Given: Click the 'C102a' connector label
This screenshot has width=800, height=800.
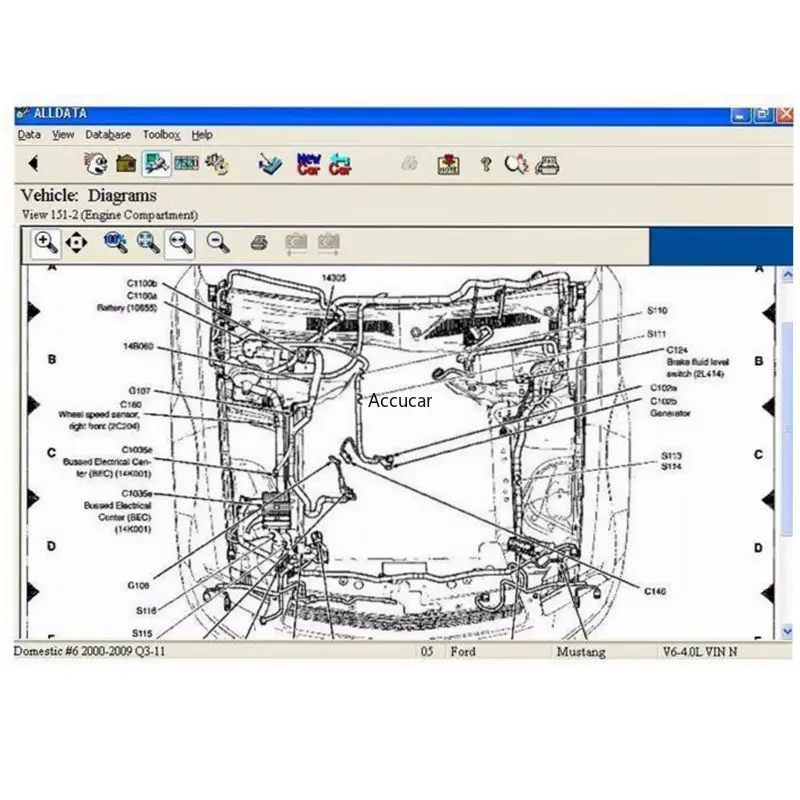Looking at the screenshot, I should click(x=663, y=388).
